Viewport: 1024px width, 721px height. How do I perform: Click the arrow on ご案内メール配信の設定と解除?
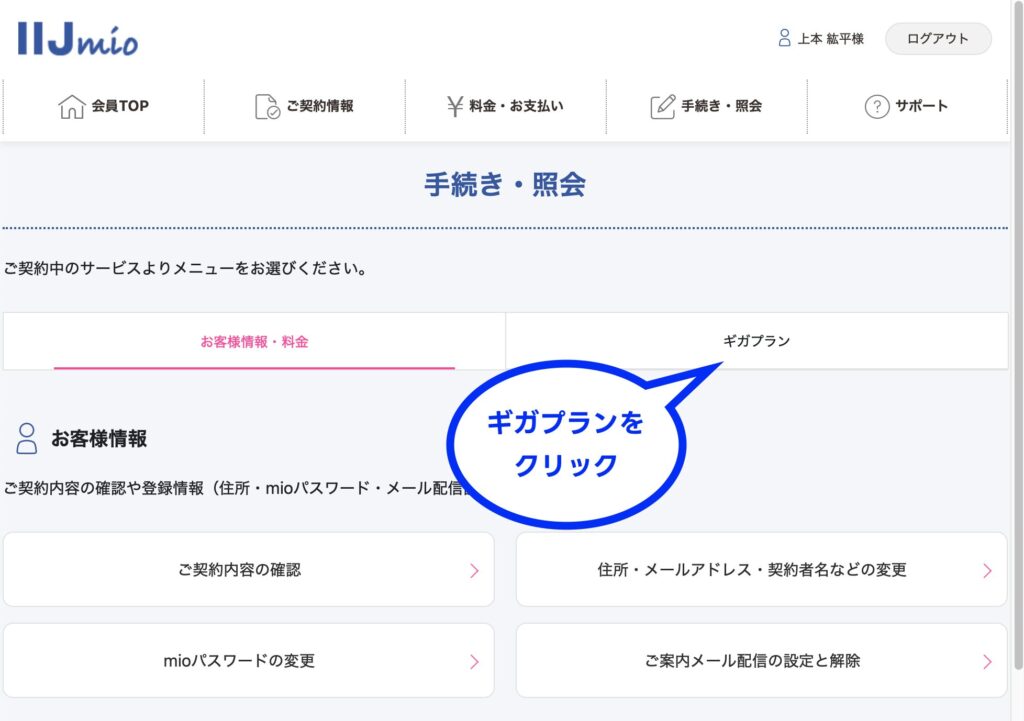[x=987, y=662]
